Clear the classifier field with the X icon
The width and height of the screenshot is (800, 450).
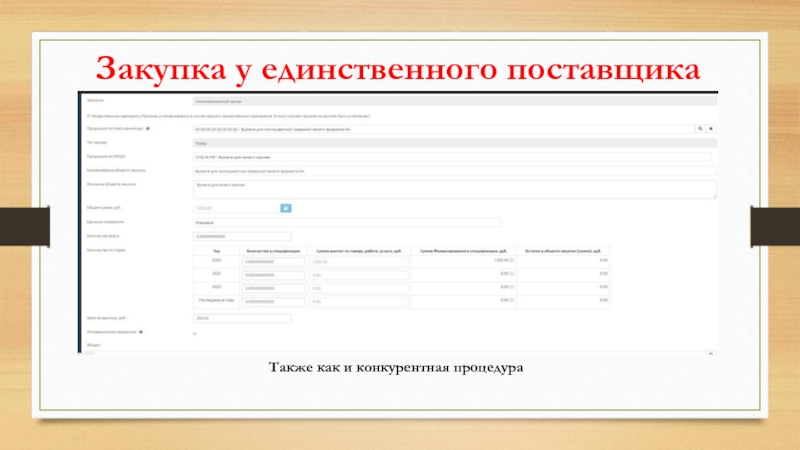click(x=711, y=129)
